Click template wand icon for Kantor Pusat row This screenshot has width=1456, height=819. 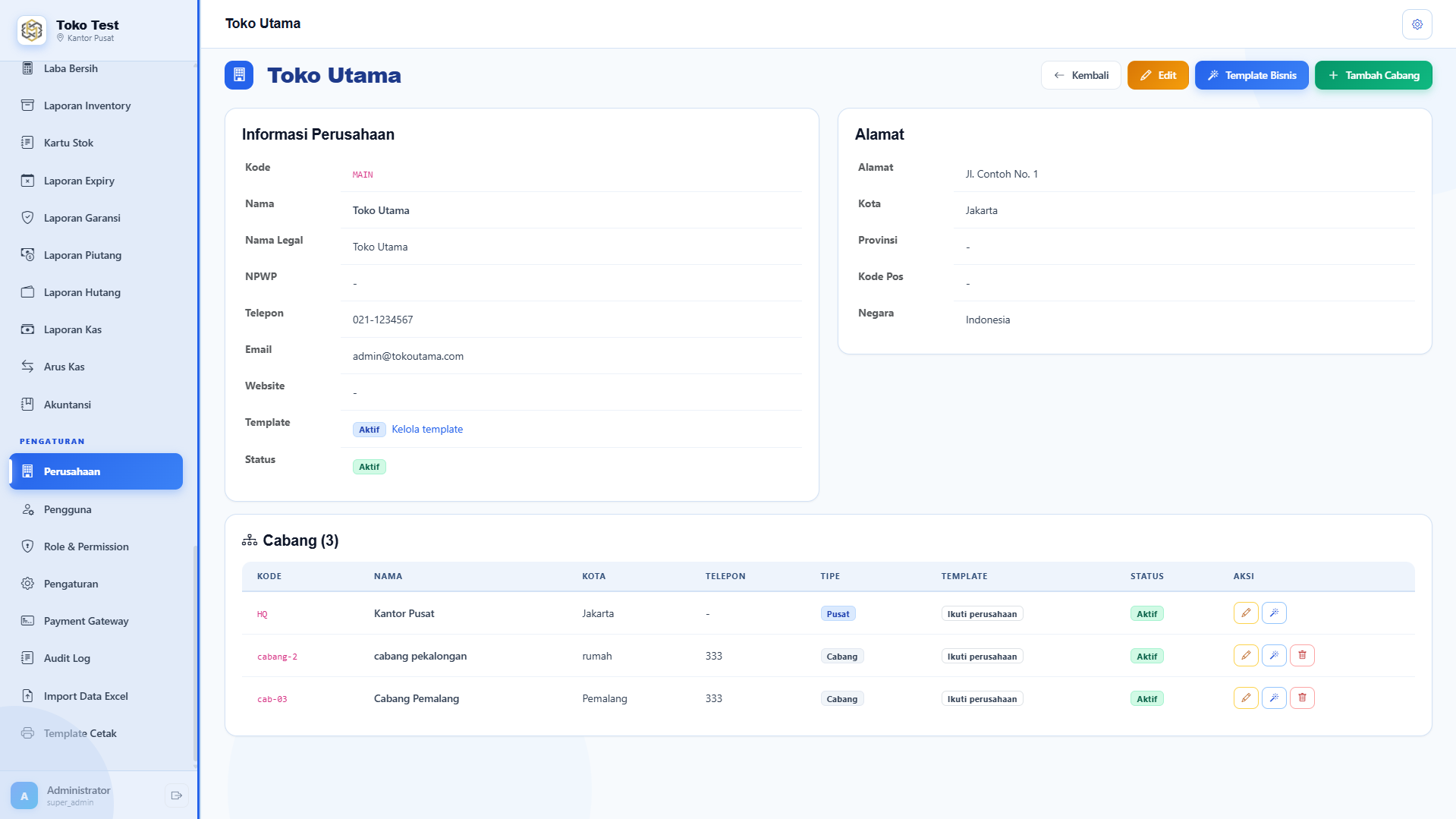point(1274,613)
